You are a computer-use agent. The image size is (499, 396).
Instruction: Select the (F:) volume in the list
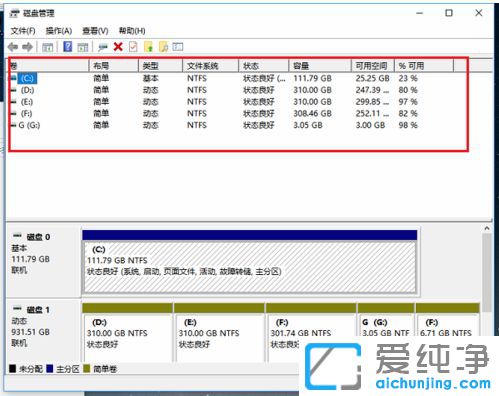[26, 114]
